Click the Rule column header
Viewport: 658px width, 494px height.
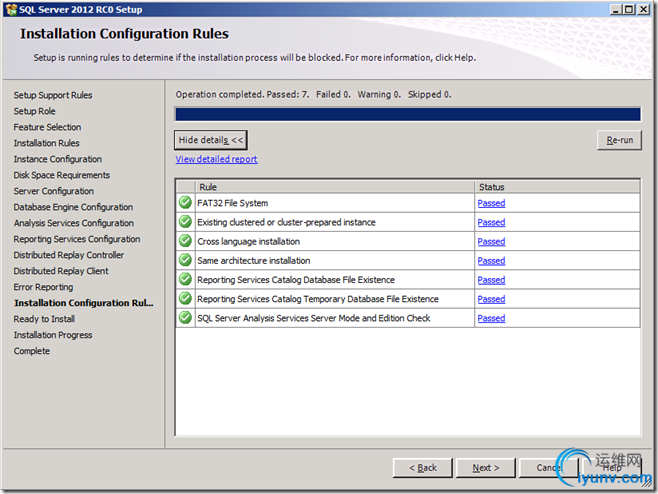point(335,187)
